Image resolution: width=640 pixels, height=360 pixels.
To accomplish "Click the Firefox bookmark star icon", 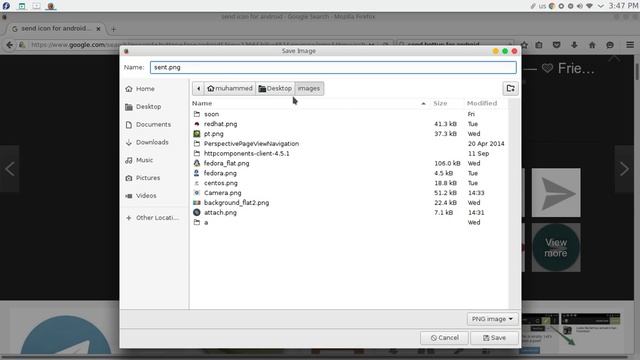I will [524, 45].
